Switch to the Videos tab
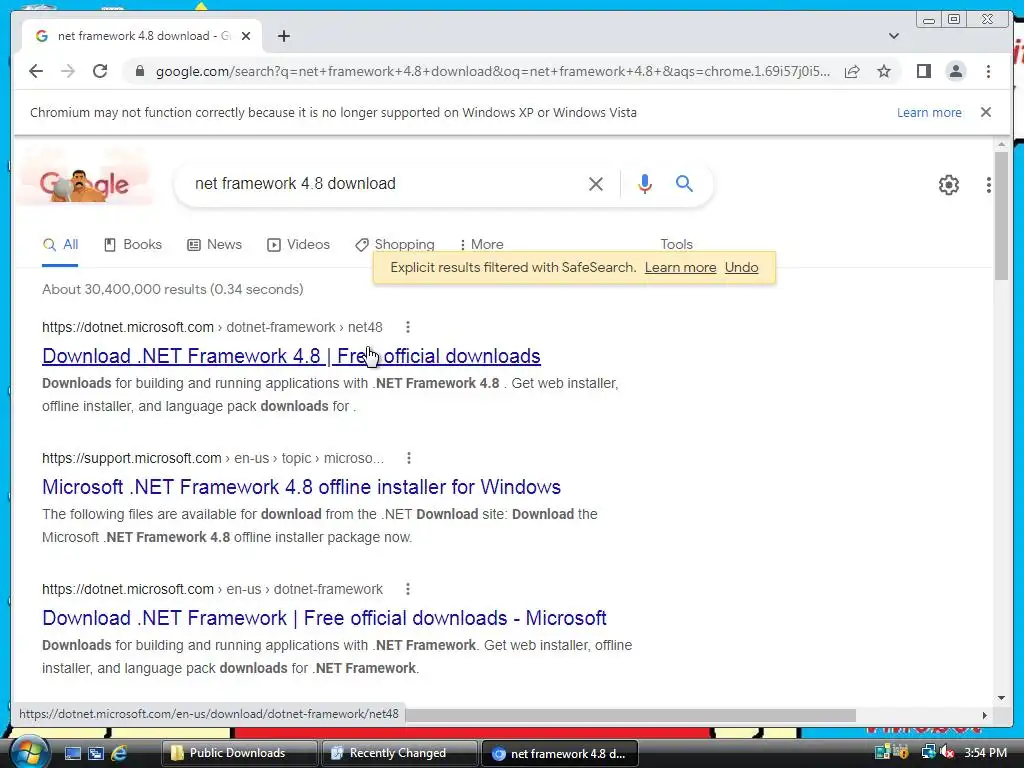This screenshot has width=1024, height=768. click(x=298, y=245)
